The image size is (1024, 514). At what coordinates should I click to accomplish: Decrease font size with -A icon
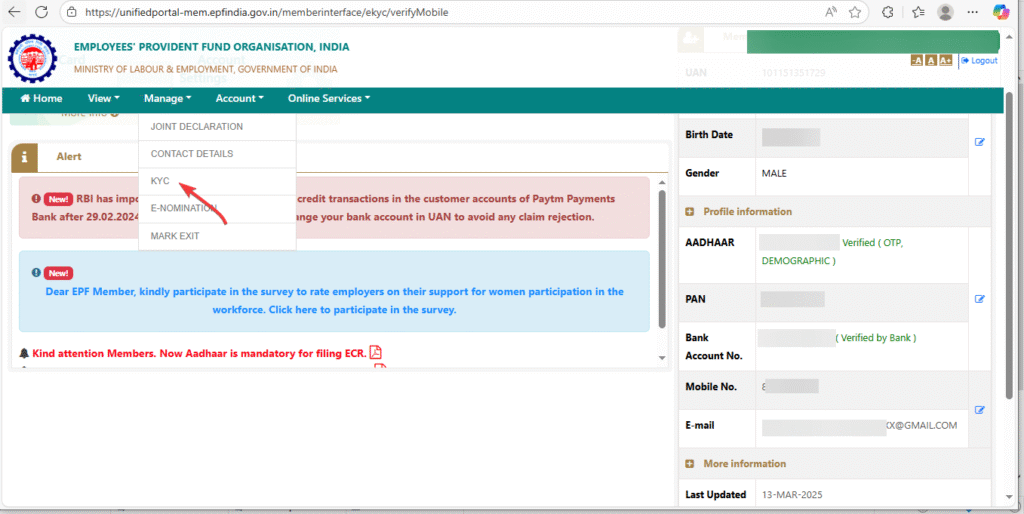tap(916, 61)
